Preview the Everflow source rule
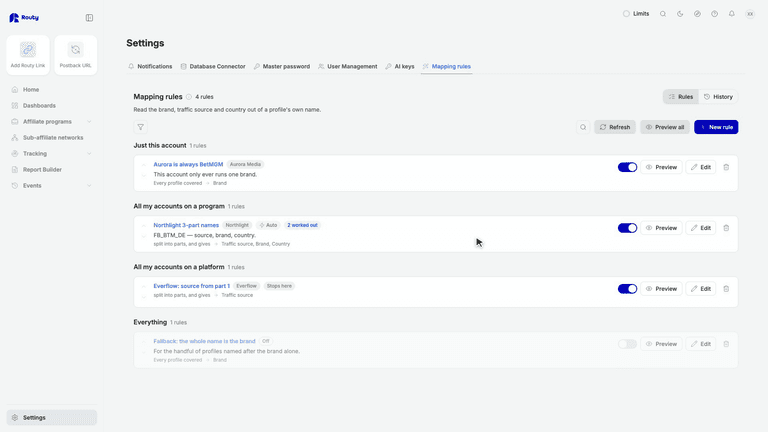Viewport: 768px width, 432px height. 661,288
